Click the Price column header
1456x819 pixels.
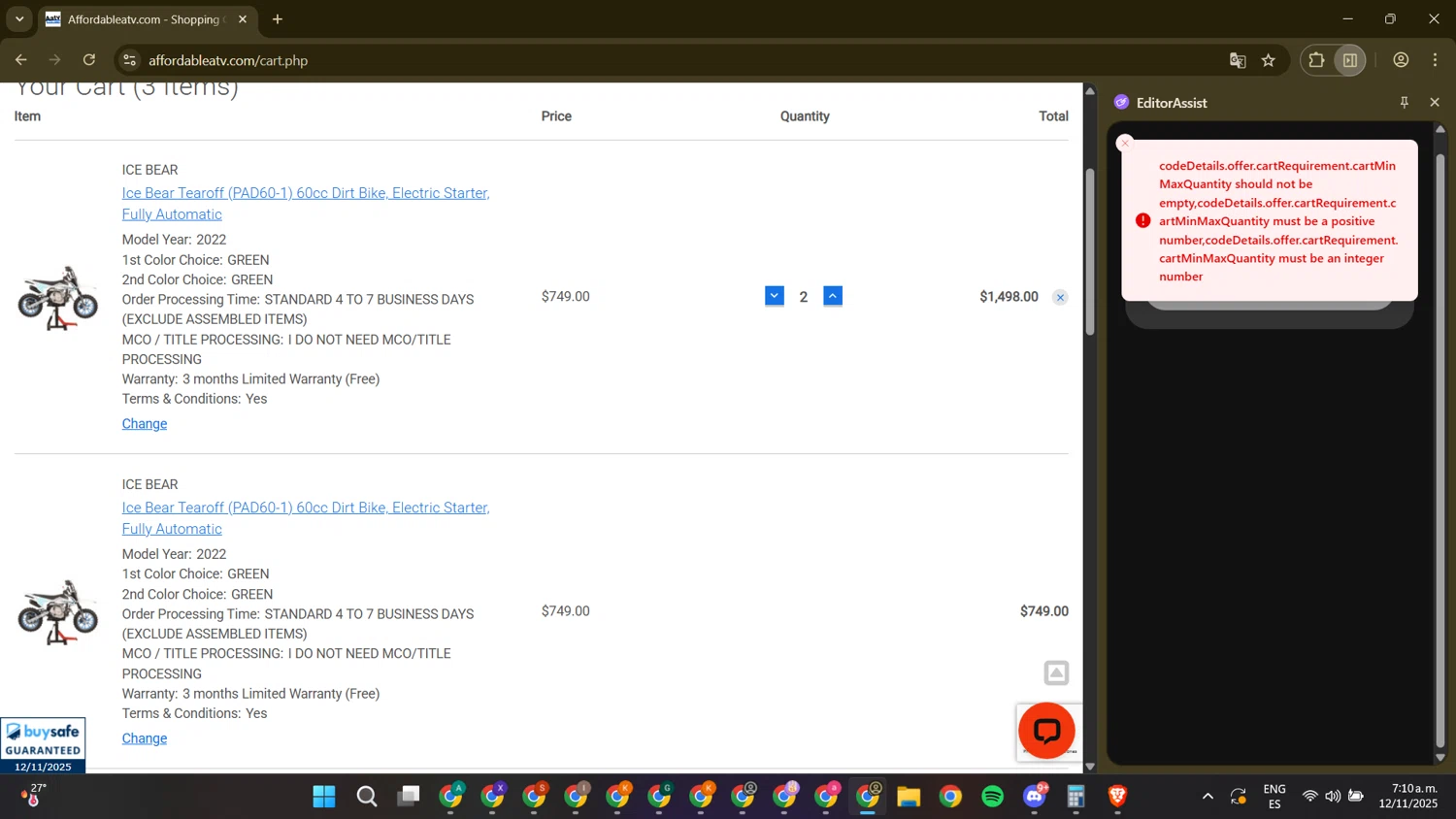556,116
